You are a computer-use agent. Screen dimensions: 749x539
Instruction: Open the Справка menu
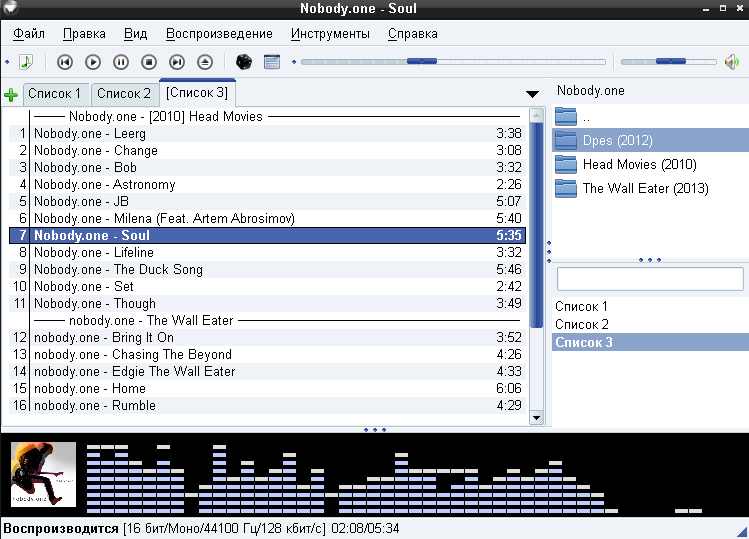click(413, 33)
